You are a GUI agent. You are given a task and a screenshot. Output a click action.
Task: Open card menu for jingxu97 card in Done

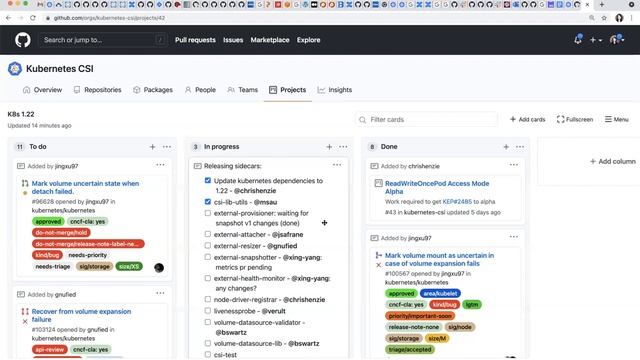point(514,237)
